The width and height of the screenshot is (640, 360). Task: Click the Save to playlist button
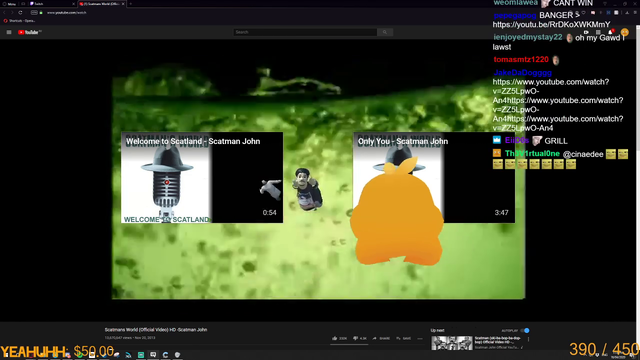(404, 338)
